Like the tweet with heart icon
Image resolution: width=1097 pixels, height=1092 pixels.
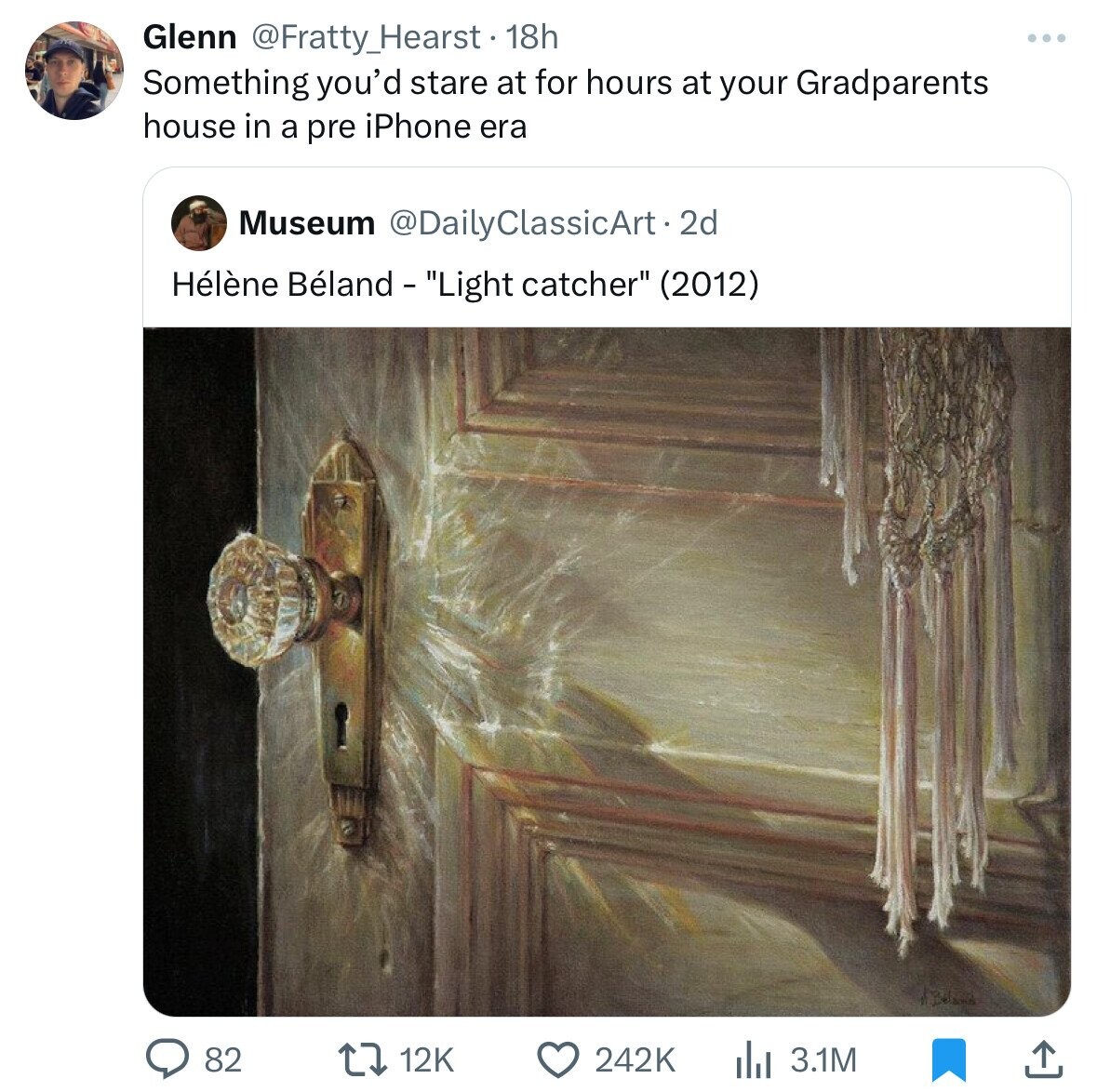click(x=557, y=1059)
